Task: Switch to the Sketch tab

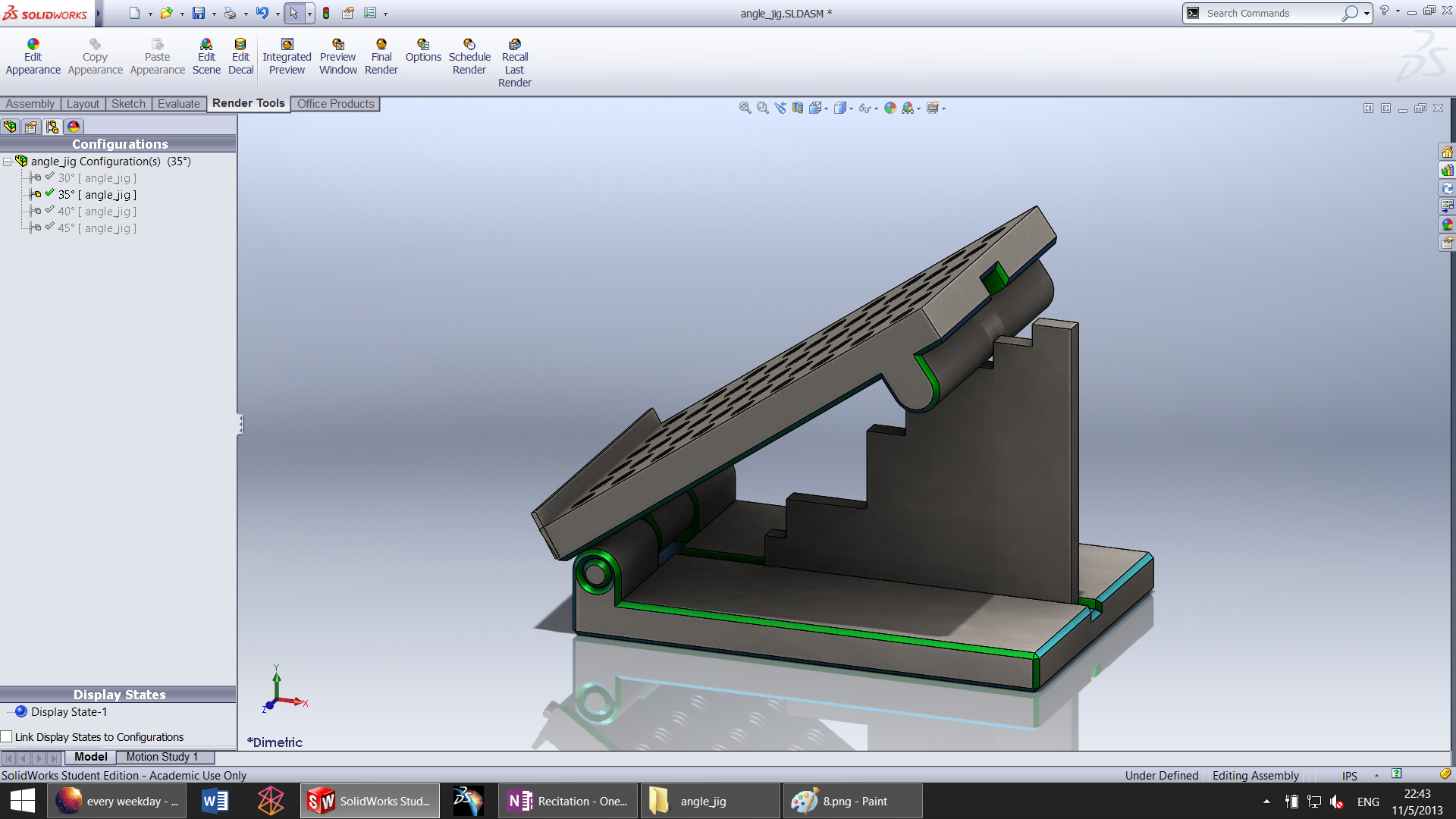Action: click(128, 104)
